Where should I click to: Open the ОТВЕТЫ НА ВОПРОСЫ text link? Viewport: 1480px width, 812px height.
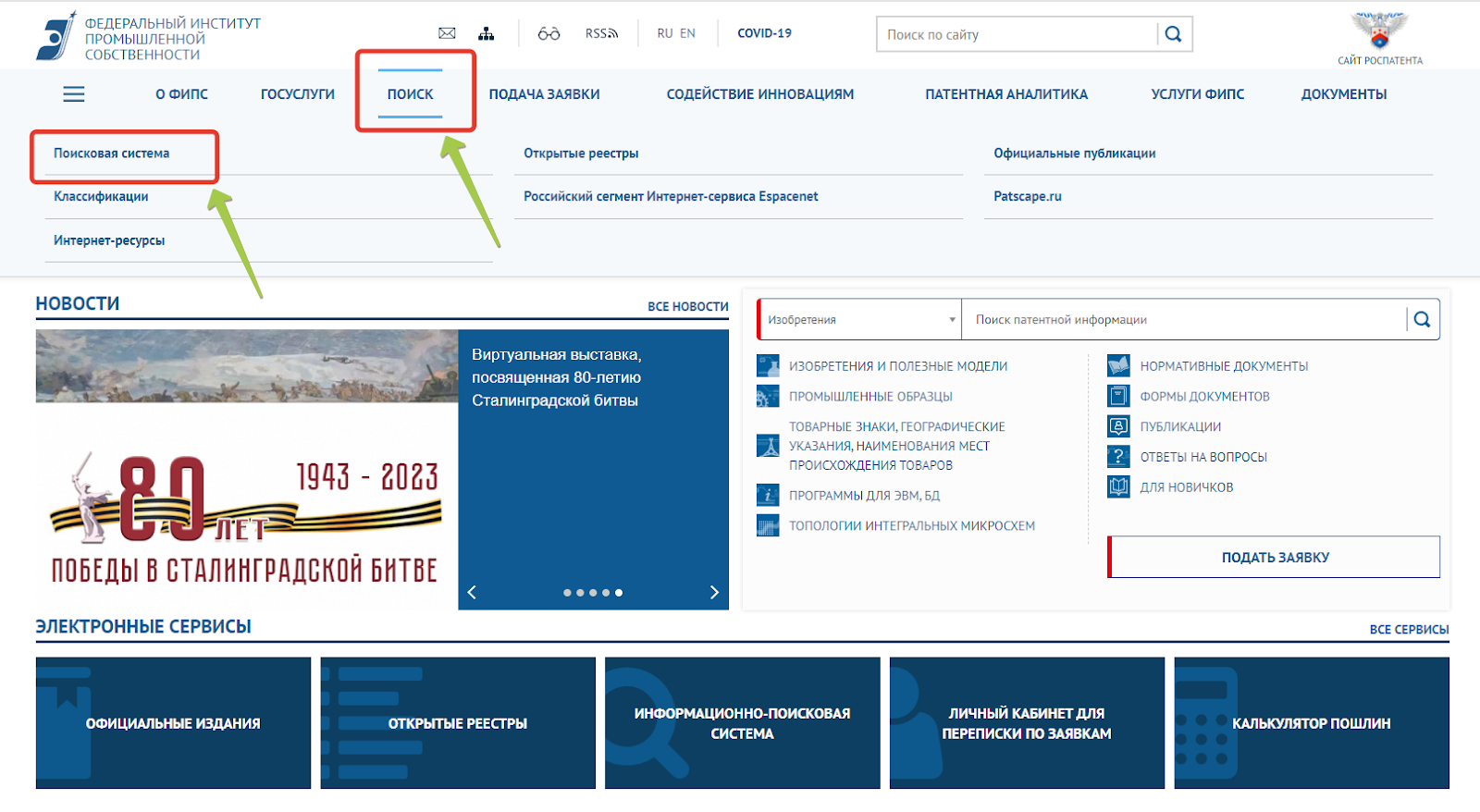click(1203, 457)
